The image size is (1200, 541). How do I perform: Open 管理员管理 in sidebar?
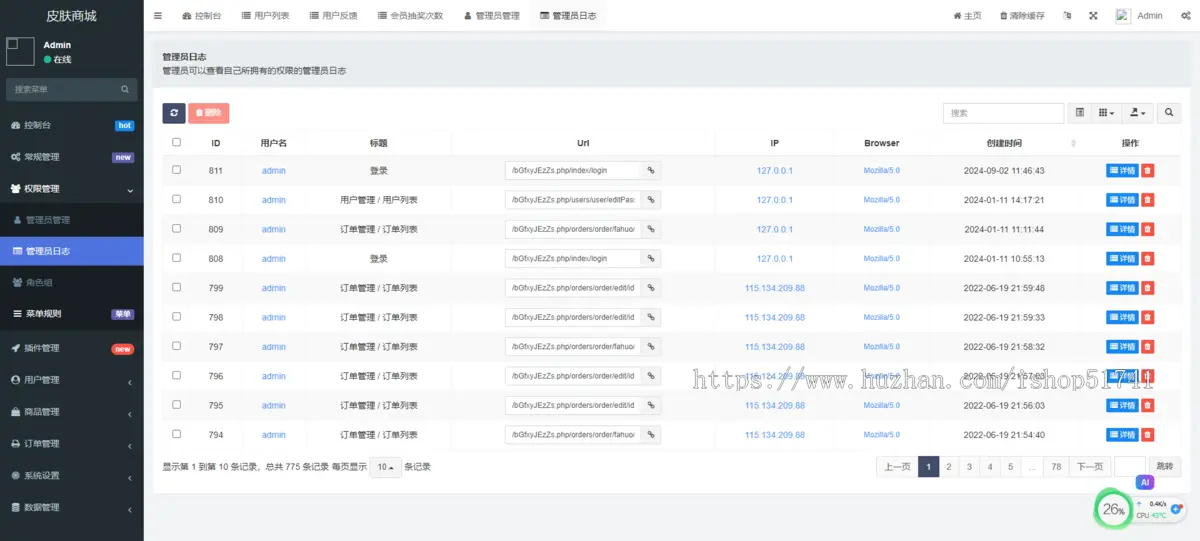[x=72, y=220]
